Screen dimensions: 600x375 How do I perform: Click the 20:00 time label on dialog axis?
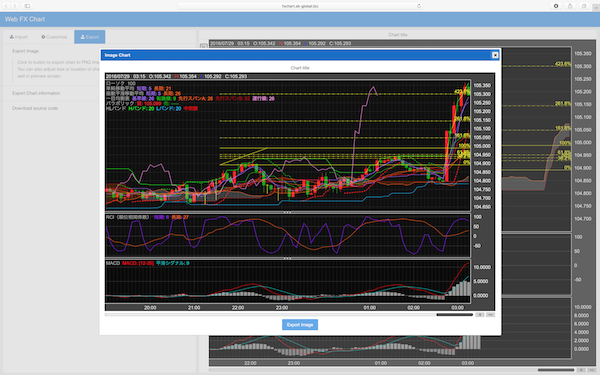[x=150, y=308]
